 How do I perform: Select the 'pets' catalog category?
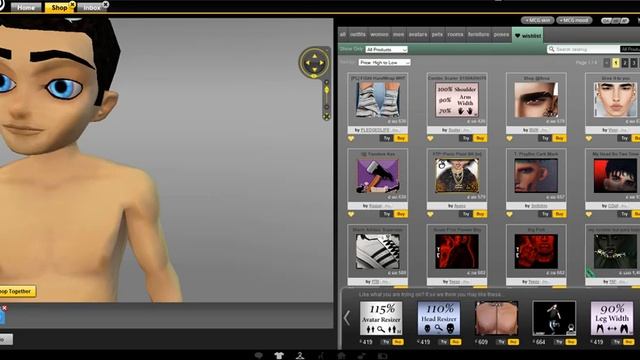click(437, 35)
